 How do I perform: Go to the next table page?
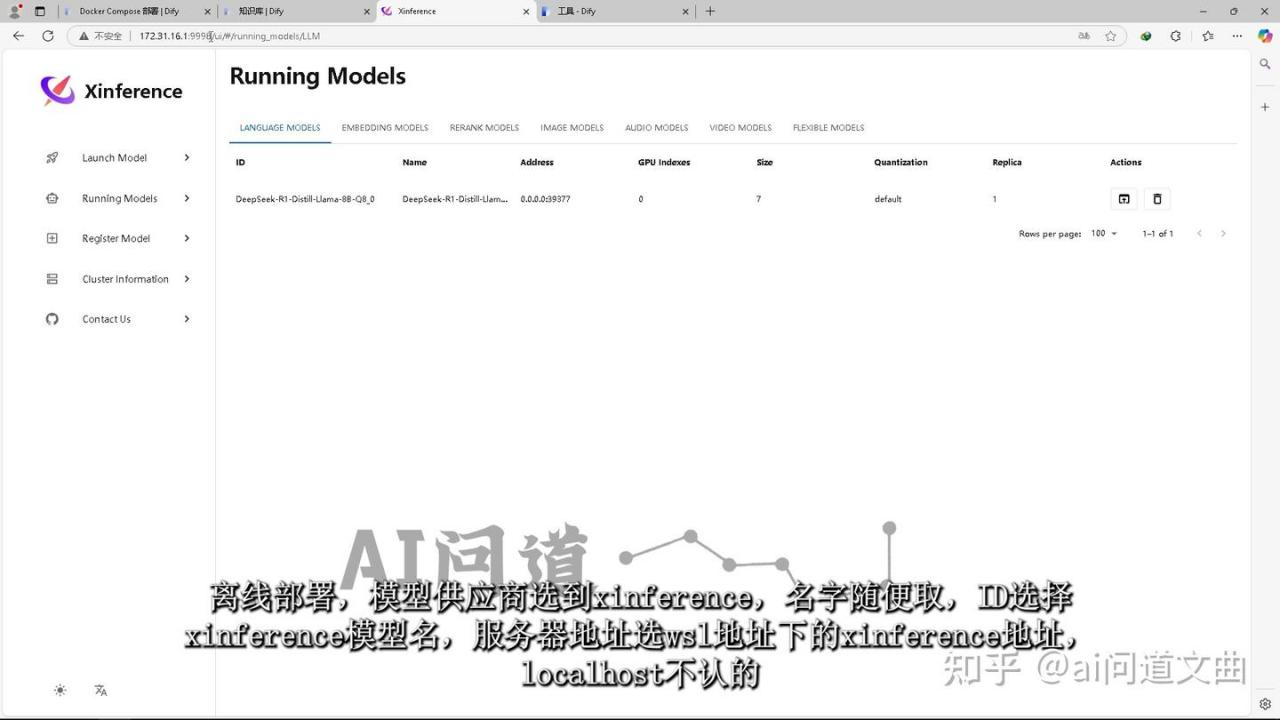[x=1223, y=233]
